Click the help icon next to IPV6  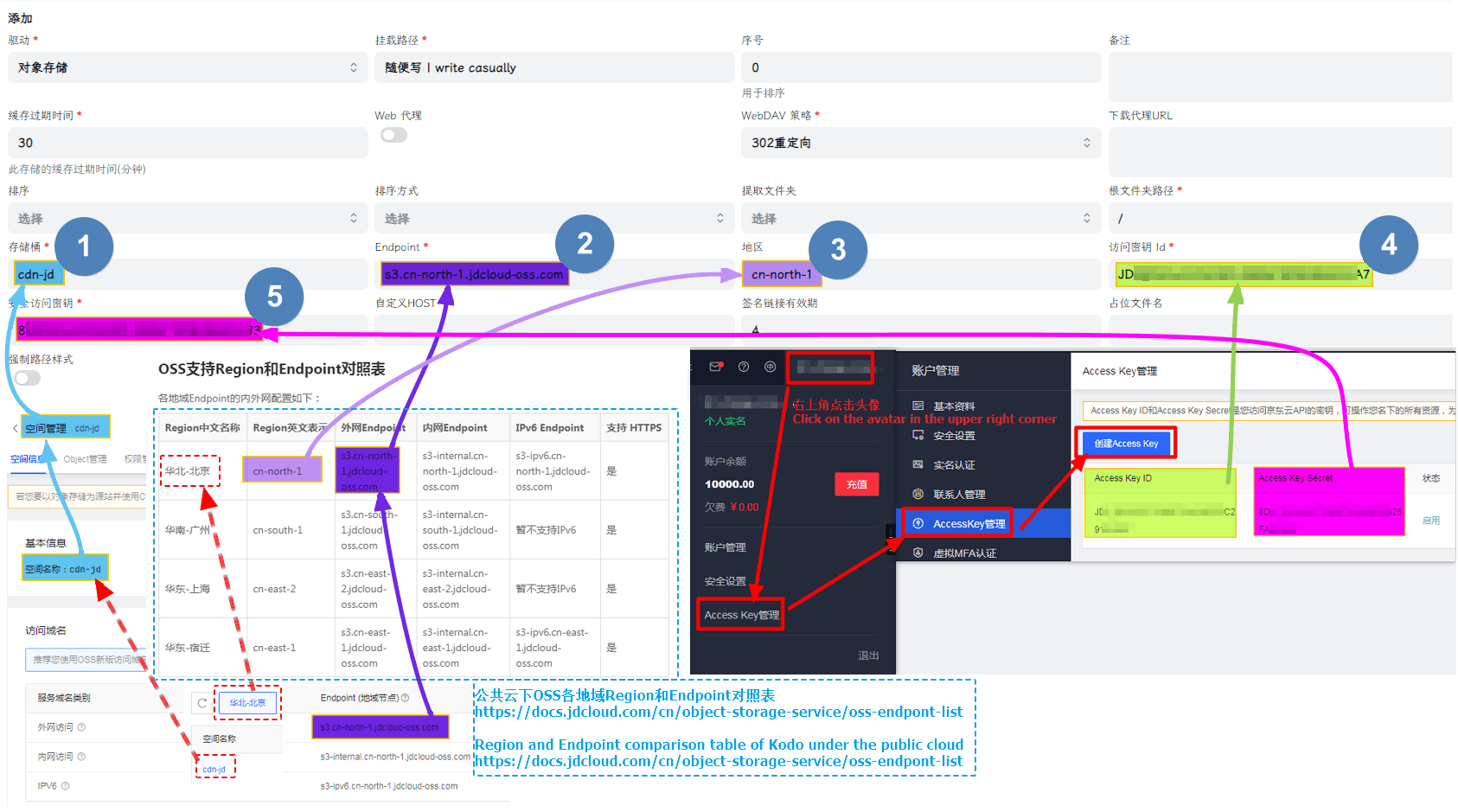[x=65, y=786]
